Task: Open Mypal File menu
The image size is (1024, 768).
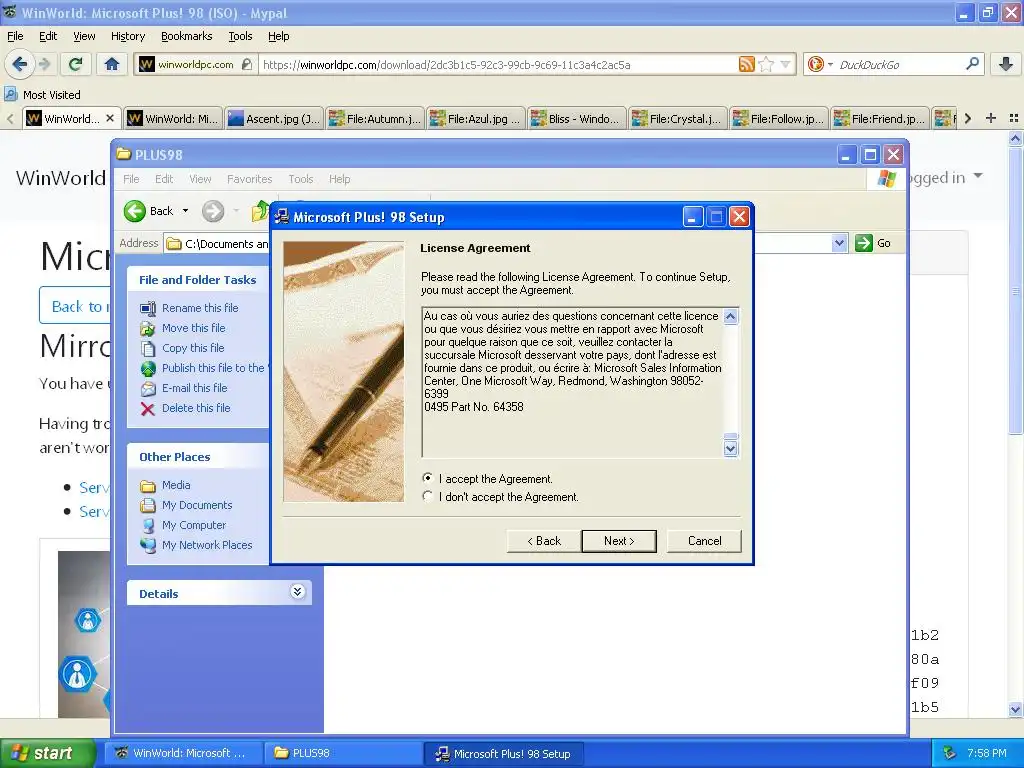Action: click(15, 36)
